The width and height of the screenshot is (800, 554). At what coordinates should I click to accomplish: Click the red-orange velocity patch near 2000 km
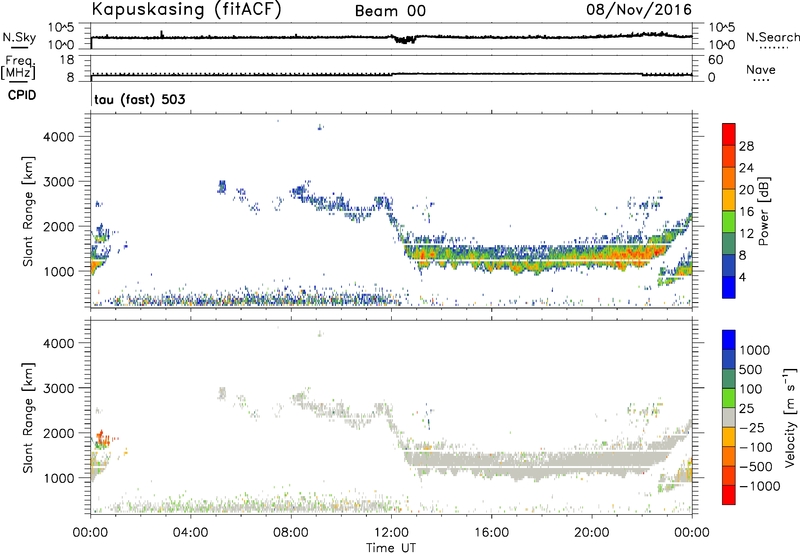[102, 438]
